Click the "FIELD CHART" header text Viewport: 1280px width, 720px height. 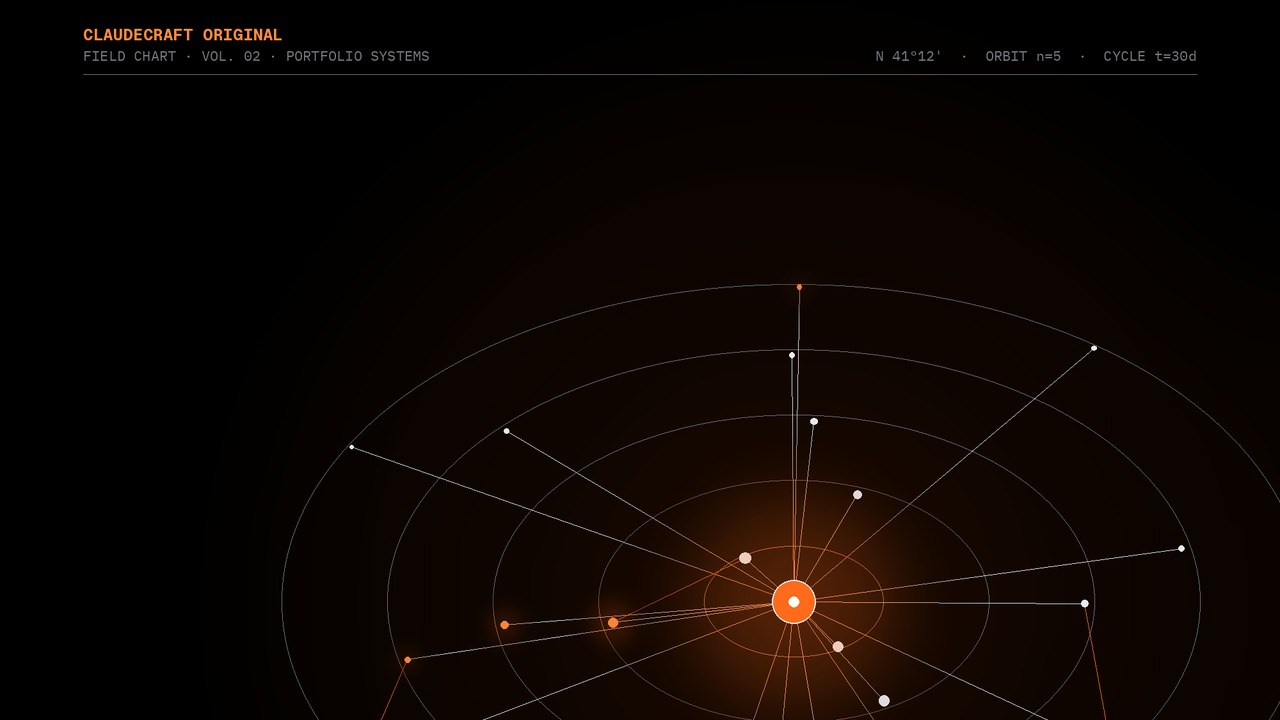pyautogui.click(x=130, y=56)
